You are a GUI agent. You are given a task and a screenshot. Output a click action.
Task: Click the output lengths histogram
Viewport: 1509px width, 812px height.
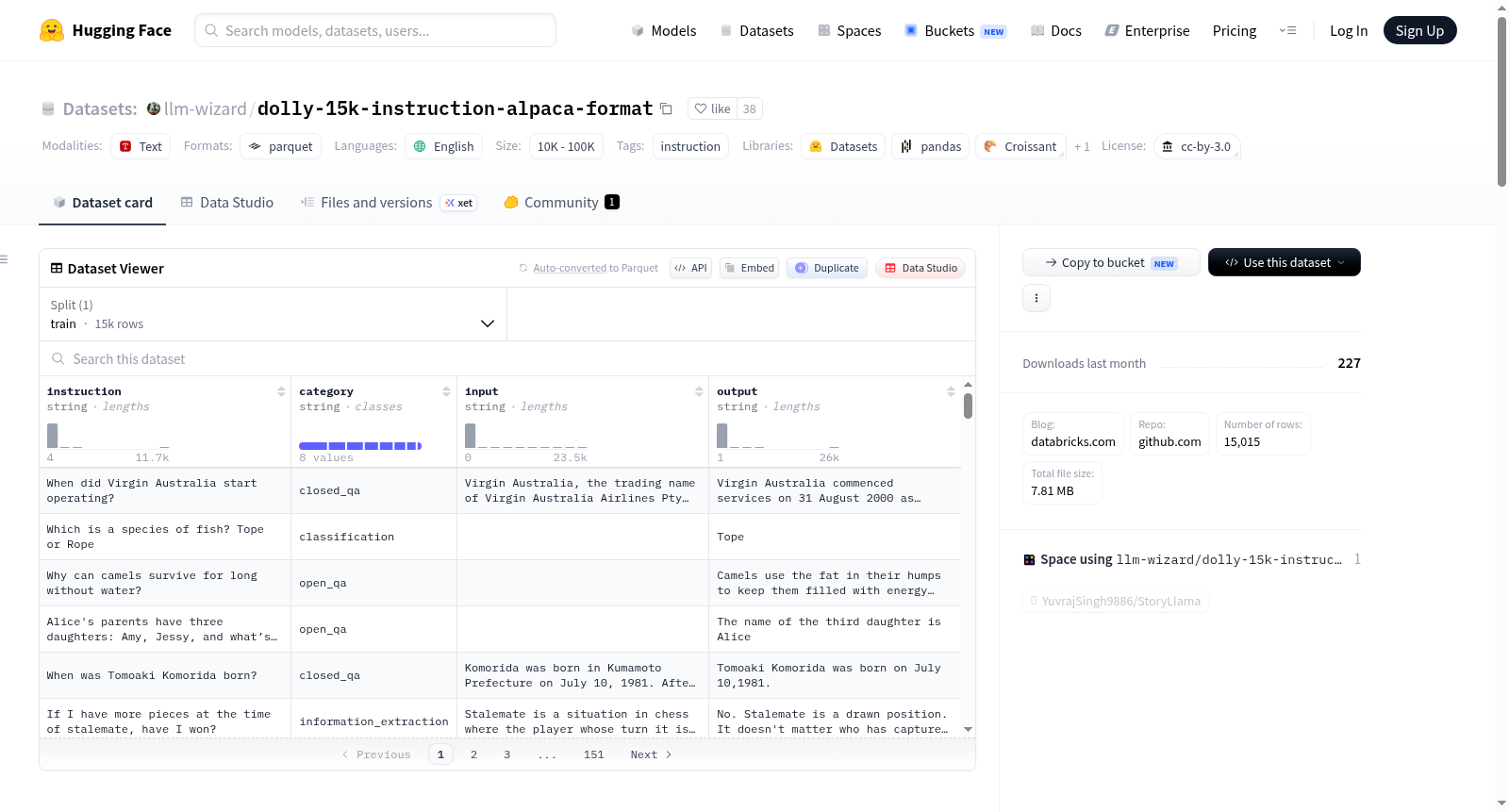click(x=778, y=436)
